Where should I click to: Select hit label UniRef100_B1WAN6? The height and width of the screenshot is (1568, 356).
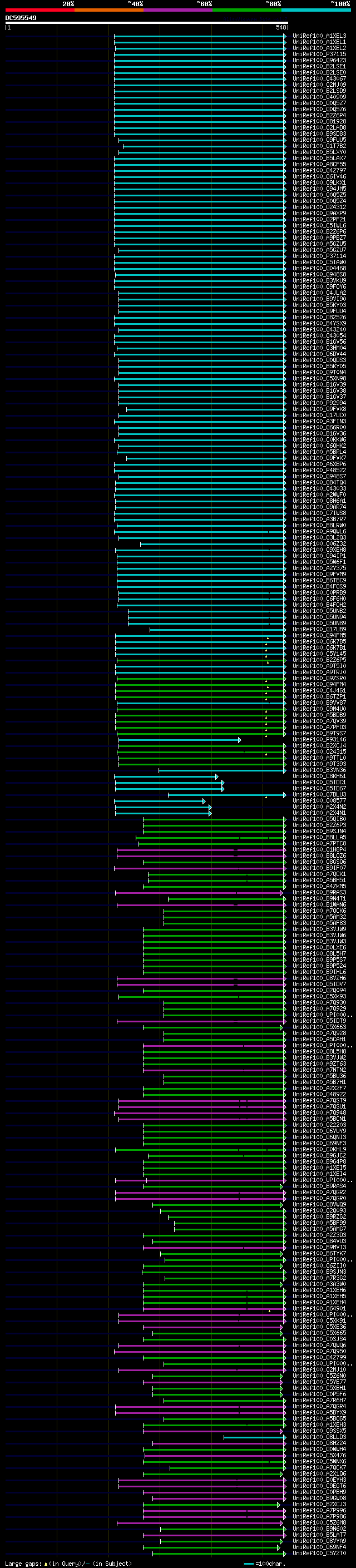pos(319,904)
